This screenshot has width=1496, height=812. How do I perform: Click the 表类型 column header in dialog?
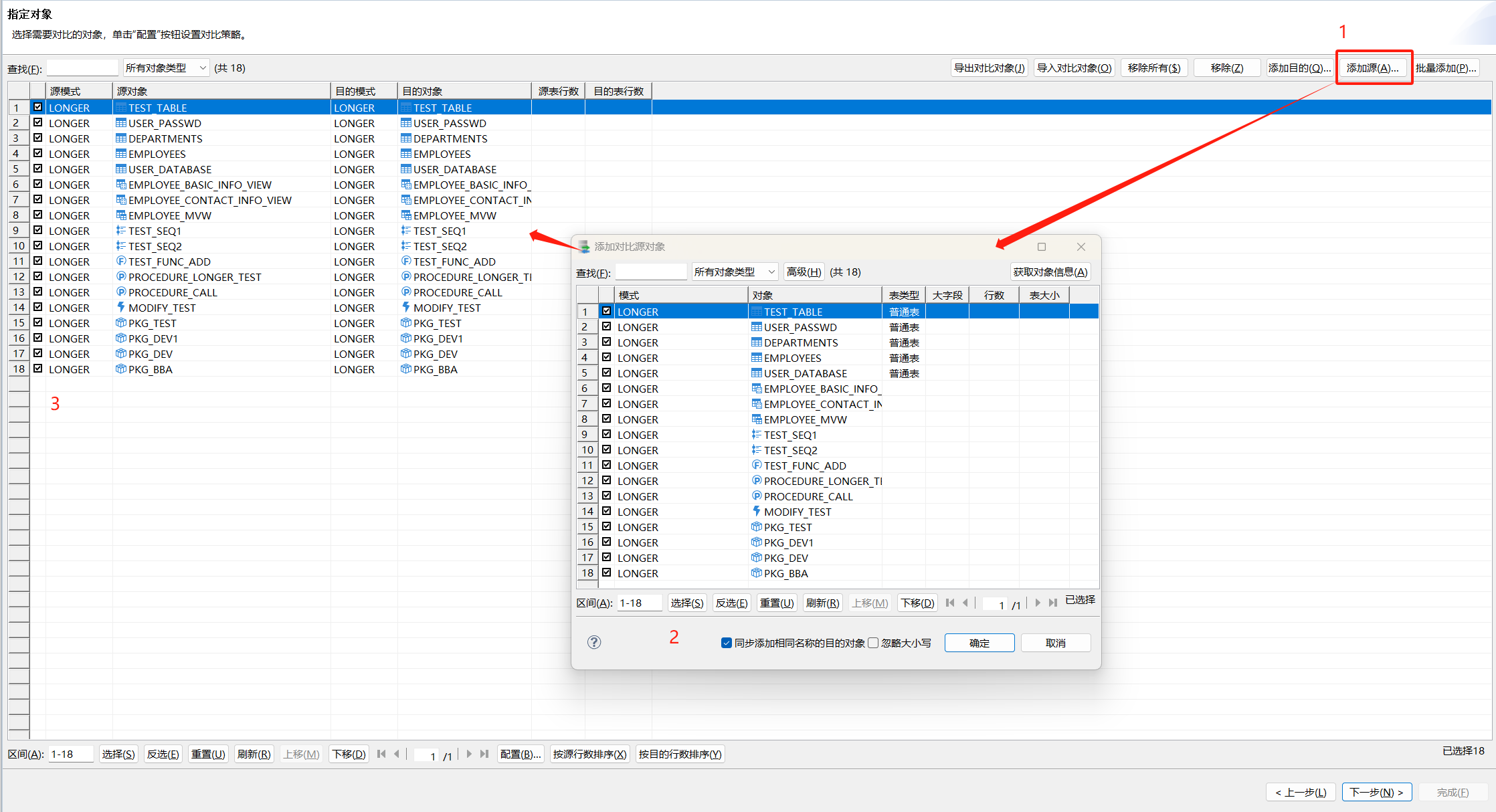tap(903, 295)
